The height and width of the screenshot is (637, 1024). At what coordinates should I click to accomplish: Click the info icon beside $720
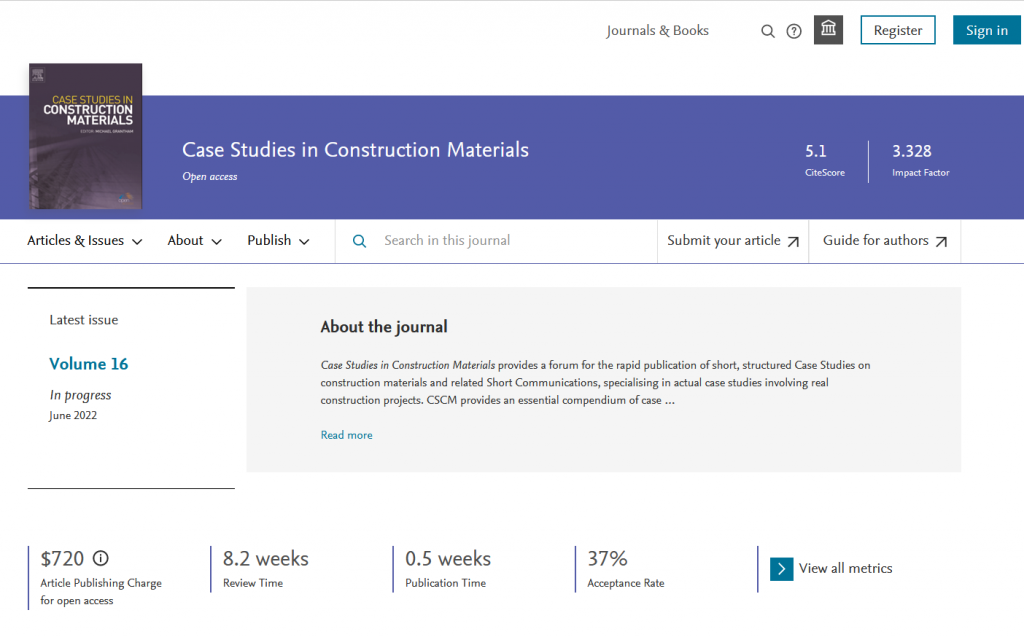pyautogui.click(x=101, y=558)
